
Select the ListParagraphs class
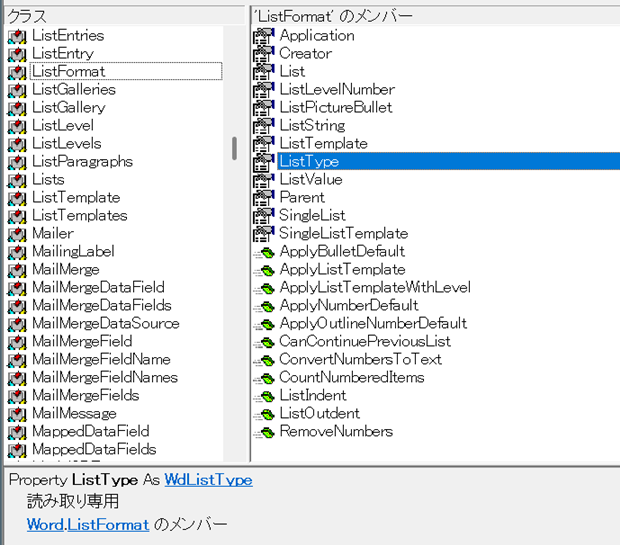(x=82, y=162)
